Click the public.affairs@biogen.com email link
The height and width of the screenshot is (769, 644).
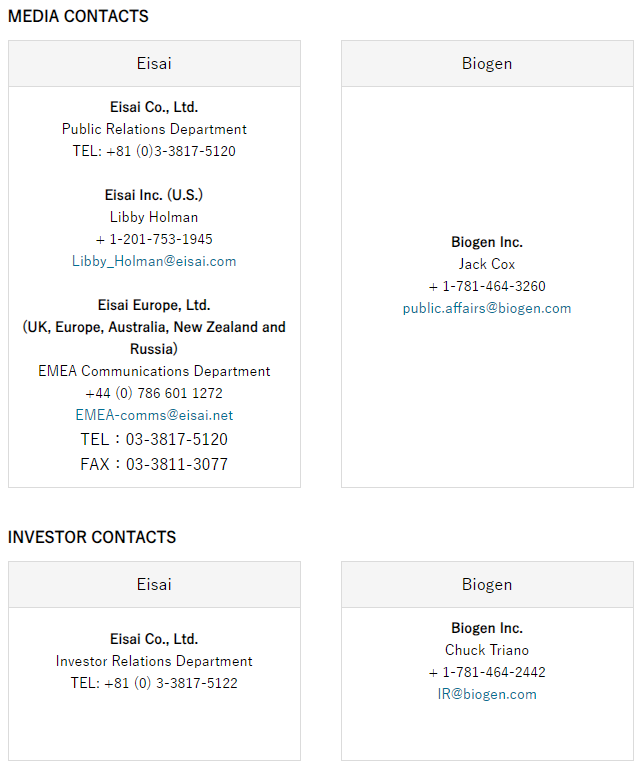click(x=487, y=308)
